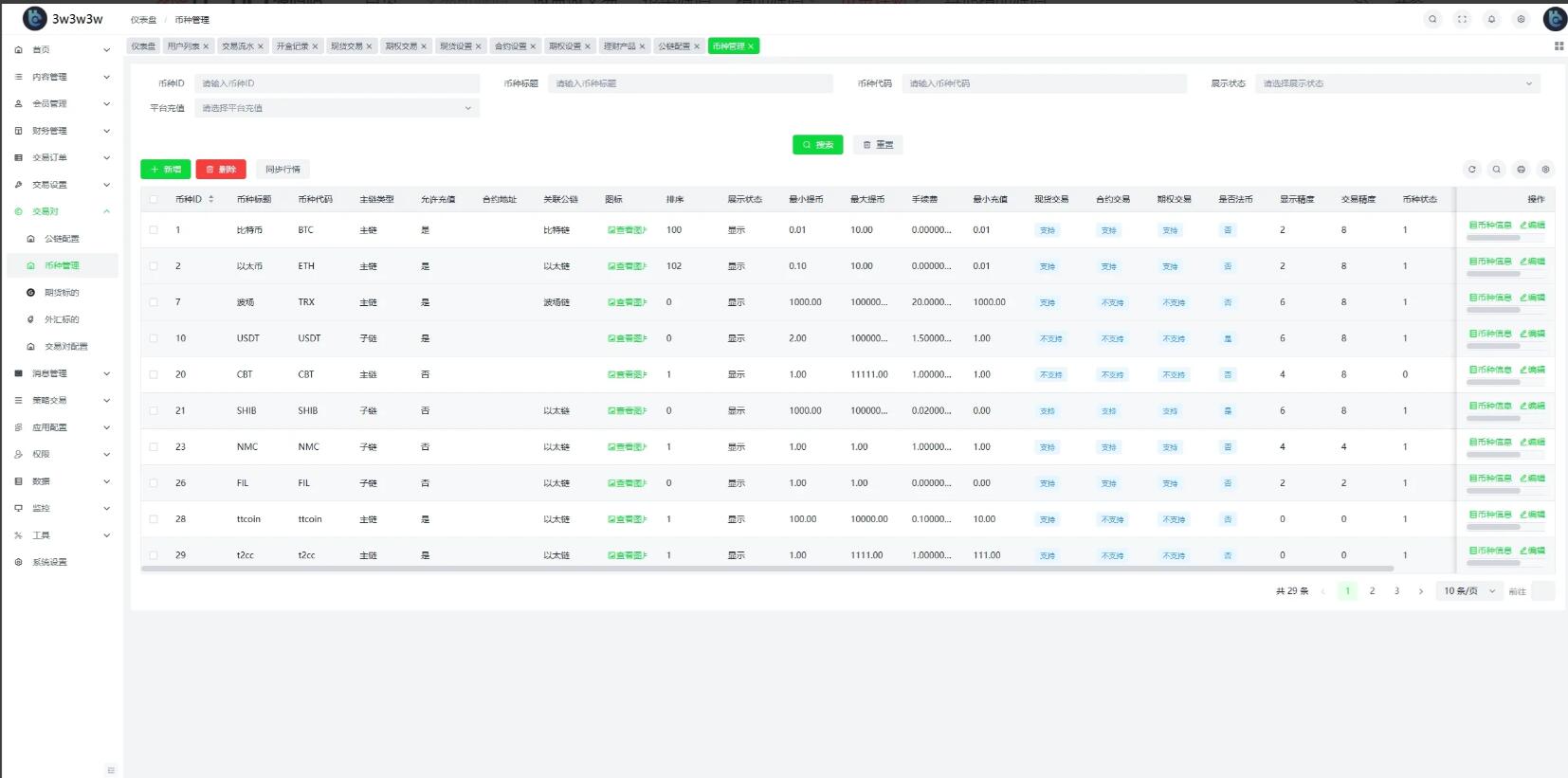Screen dimensions: 1568x778
Task: Click the refresh icon above the table
Action: coord(1472,170)
